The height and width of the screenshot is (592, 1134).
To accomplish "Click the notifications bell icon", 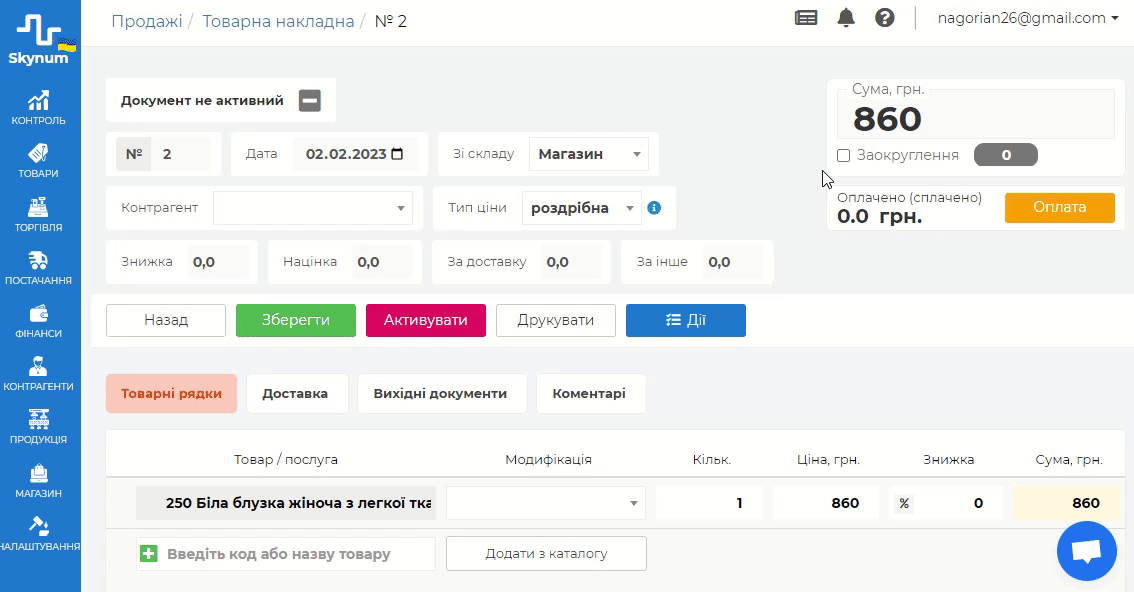I will pos(846,18).
